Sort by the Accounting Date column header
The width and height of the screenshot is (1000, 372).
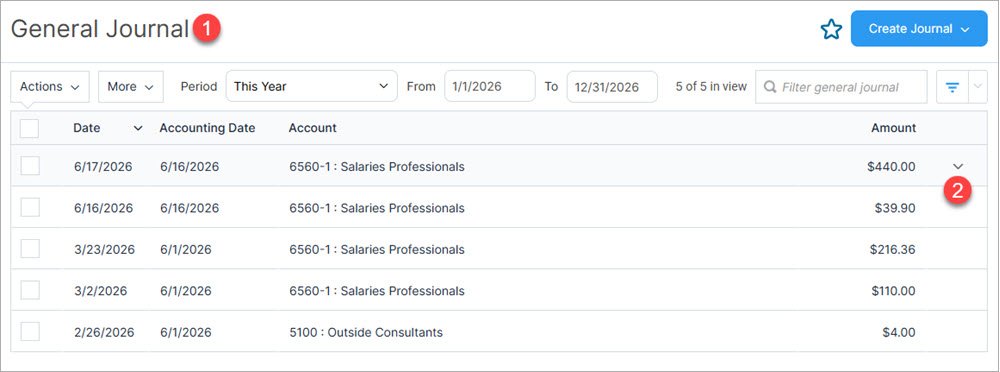click(x=207, y=128)
